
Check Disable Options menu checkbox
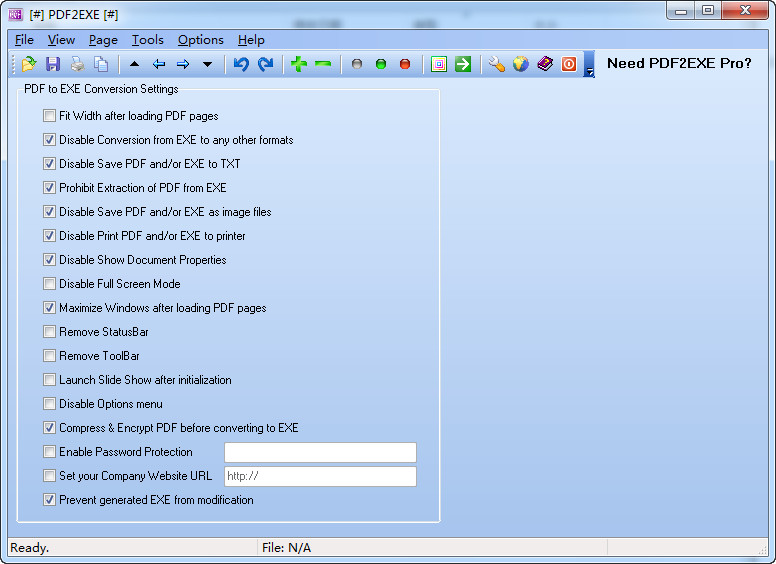coord(49,404)
